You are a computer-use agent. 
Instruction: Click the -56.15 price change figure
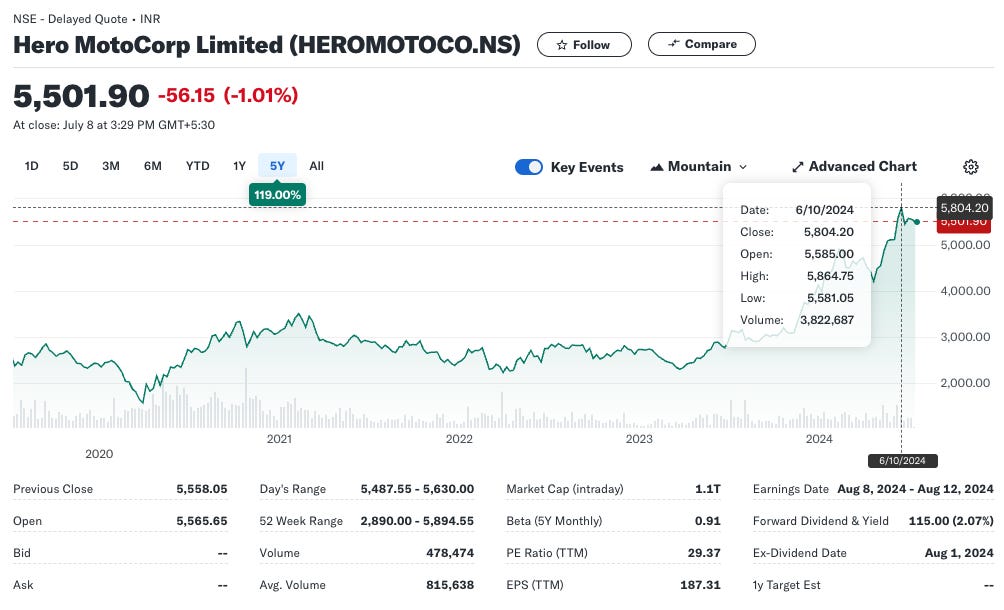click(x=186, y=95)
